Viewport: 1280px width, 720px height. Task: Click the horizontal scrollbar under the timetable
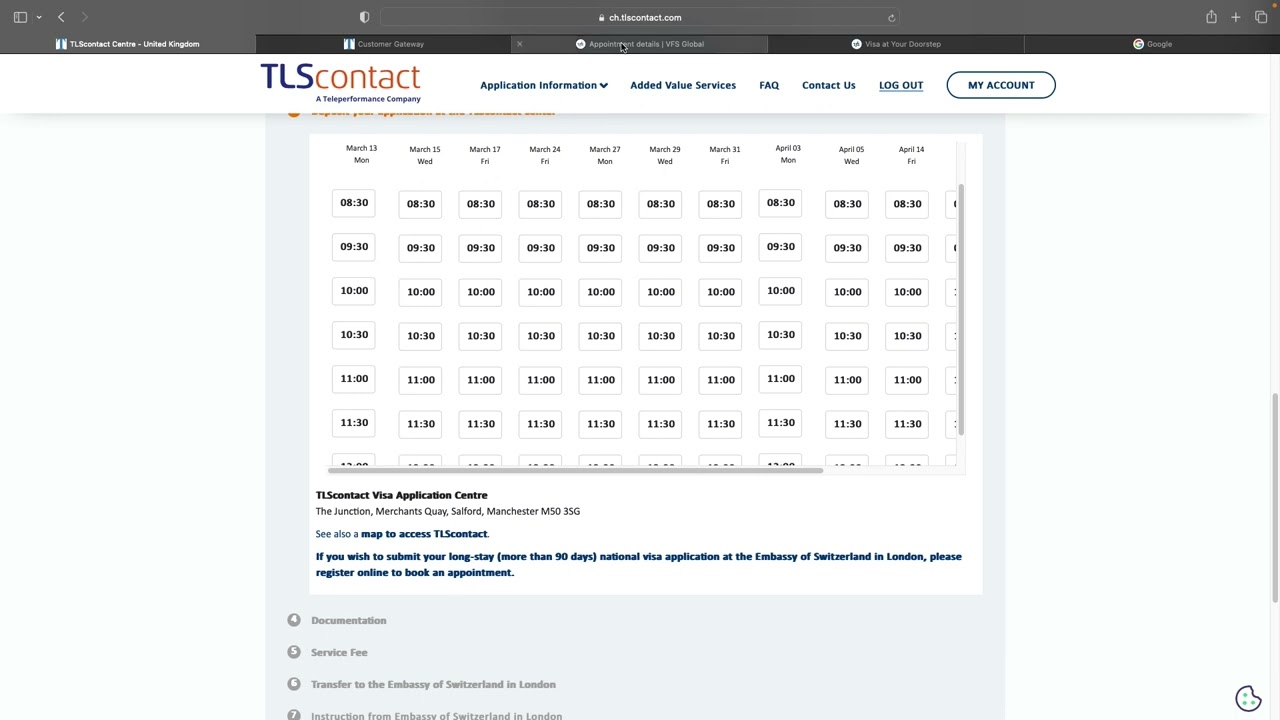pos(576,470)
